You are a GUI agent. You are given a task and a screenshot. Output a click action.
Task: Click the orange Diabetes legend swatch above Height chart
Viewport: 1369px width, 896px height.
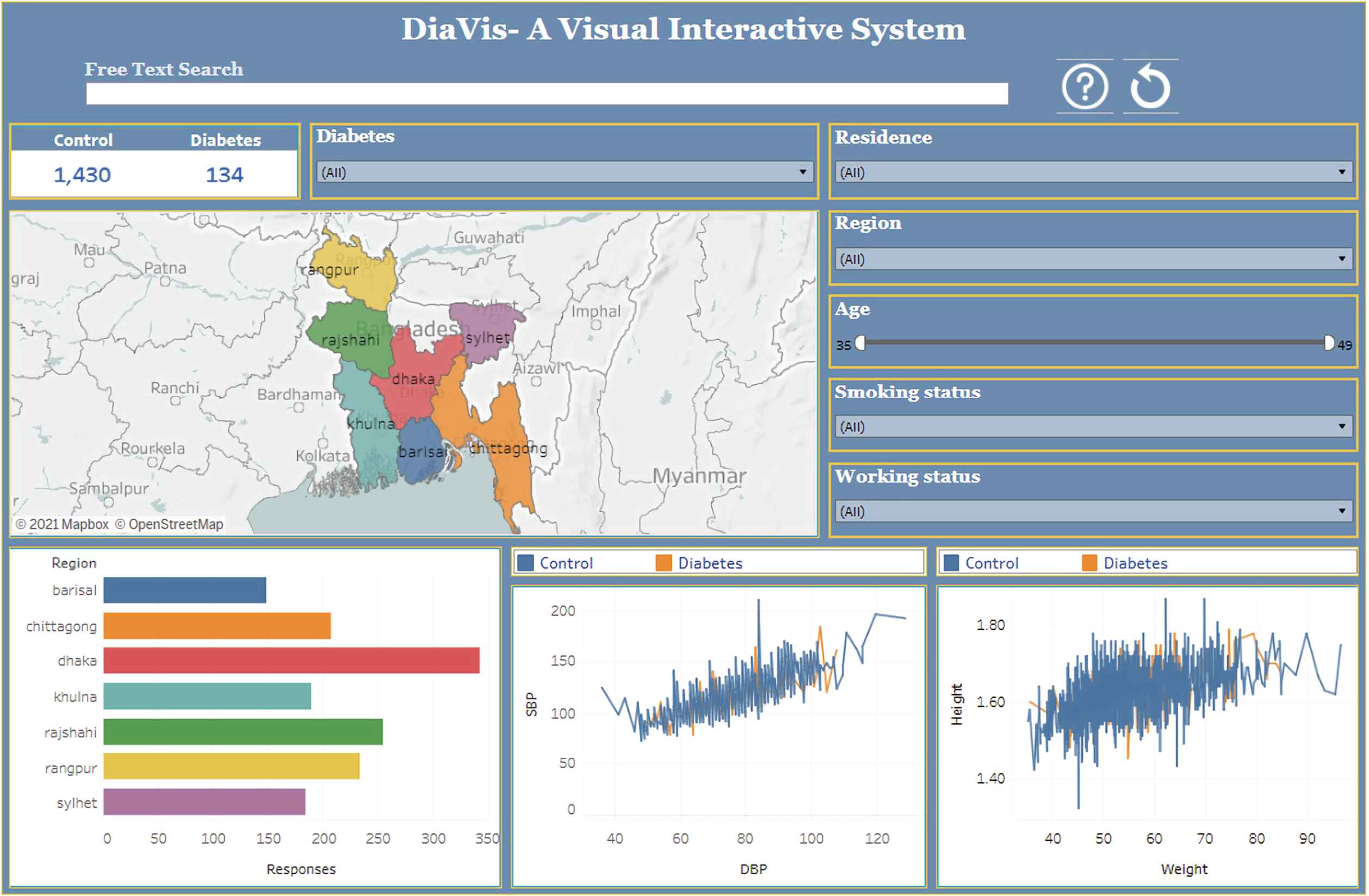1089,563
